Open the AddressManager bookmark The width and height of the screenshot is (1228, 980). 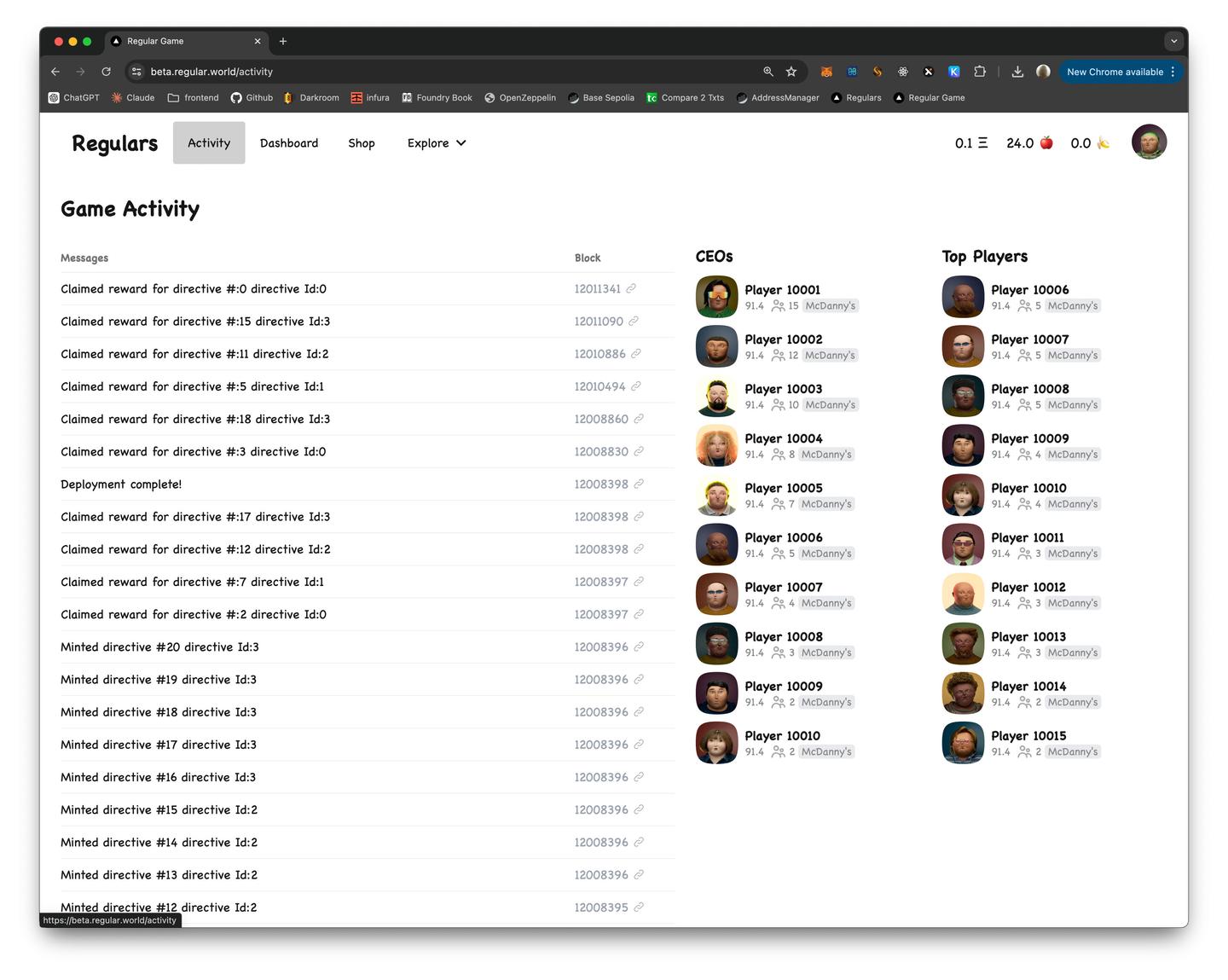click(778, 97)
